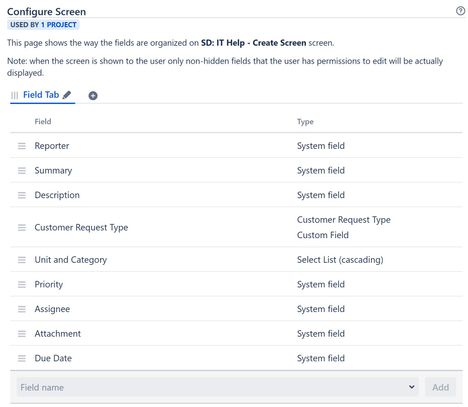468x407 pixels.
Task: Click the drag handle beside Reporter
Action: point(22,146)
